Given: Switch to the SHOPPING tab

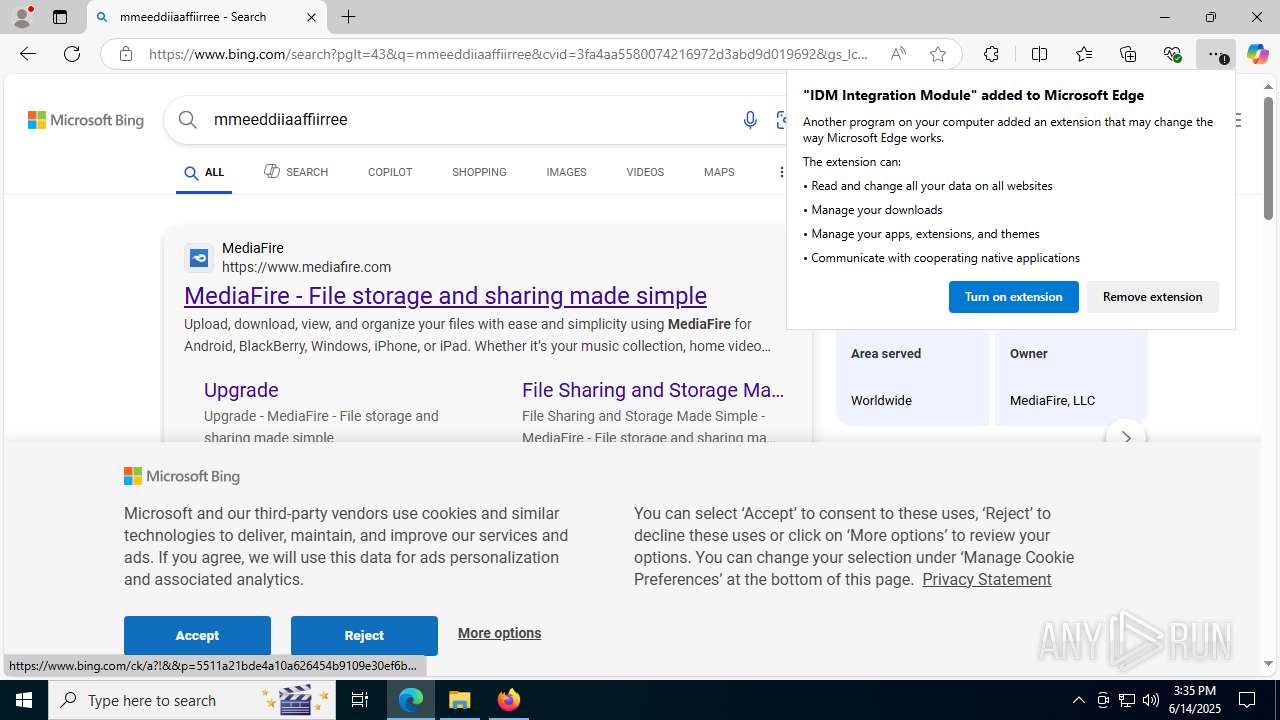Looking at the screenshot, I should point(479,172).
